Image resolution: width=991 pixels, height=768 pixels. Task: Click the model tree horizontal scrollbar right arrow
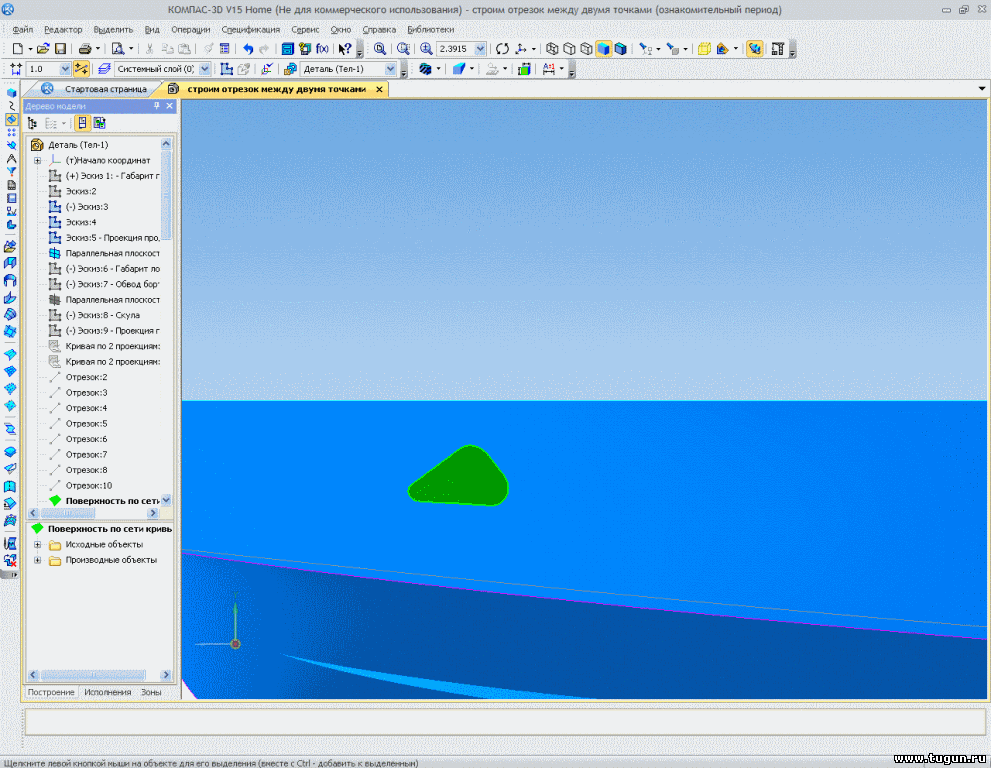(153, 513)
